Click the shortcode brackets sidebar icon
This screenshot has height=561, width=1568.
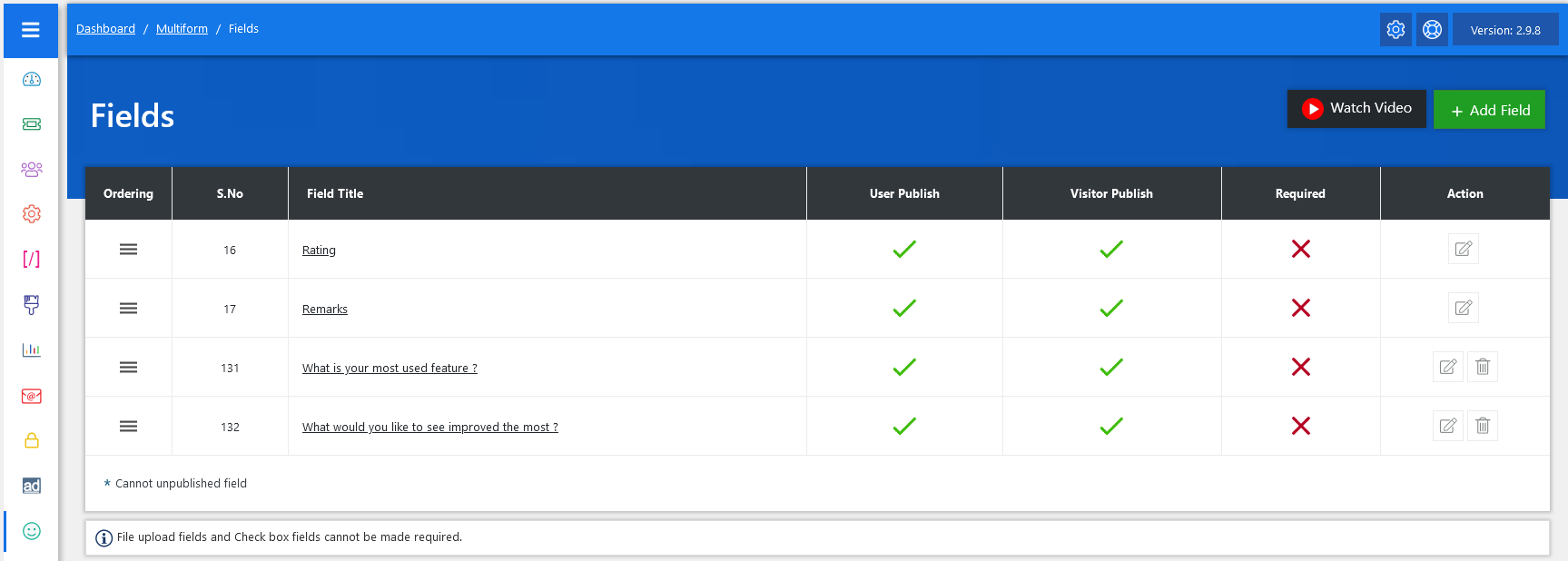pyautogui.click(x=32, y=260)
